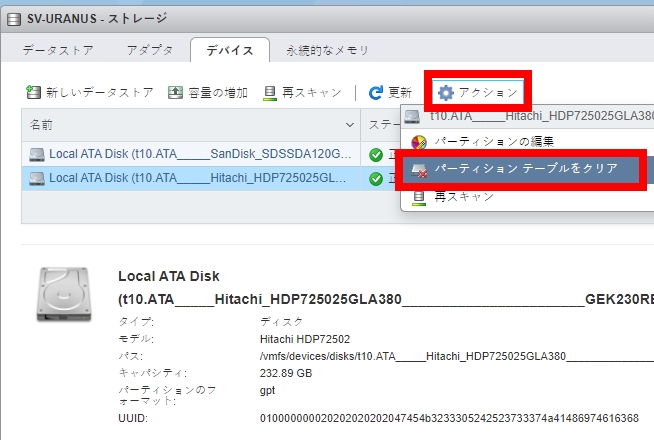Click the タイプ value ディスク

(x=282, y=322)
